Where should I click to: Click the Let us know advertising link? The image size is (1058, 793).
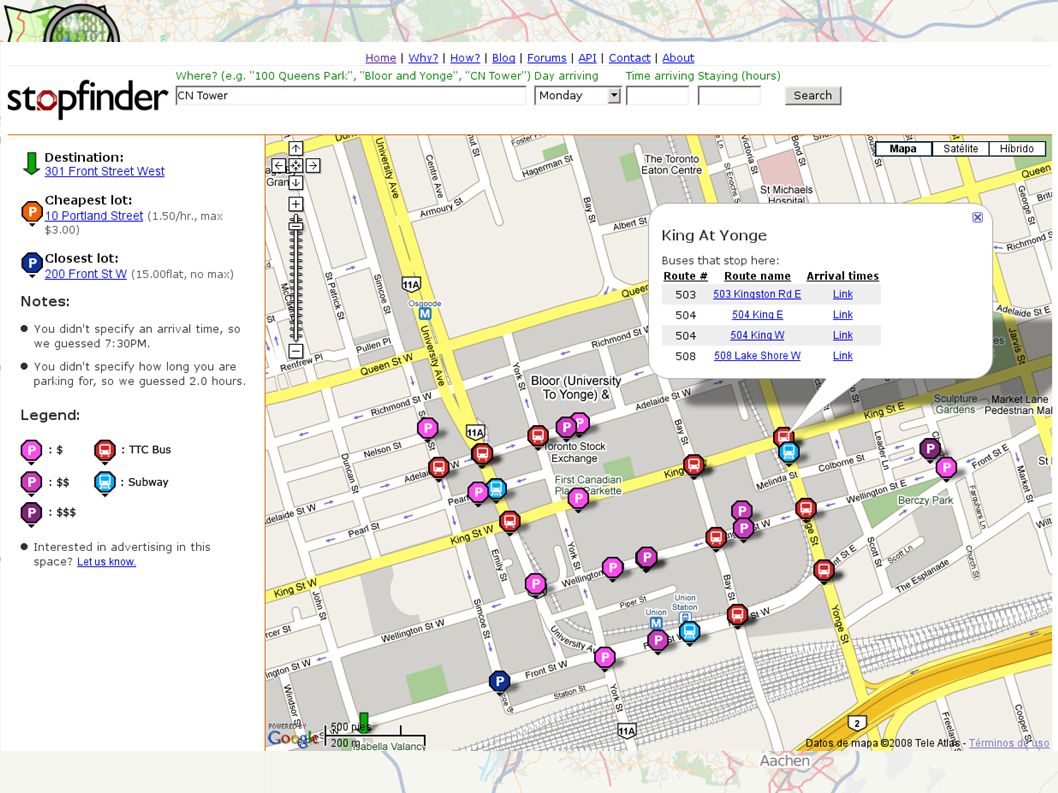tap(106, 562)
